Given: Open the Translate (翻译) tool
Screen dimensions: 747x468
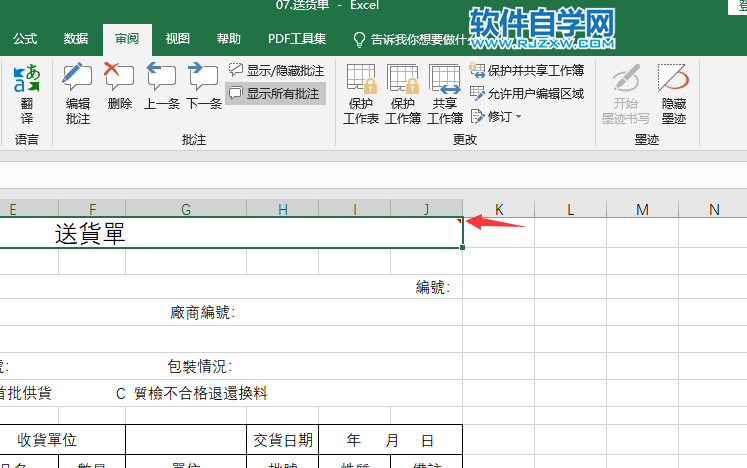Looking at the screenshot, I should coord(27,93).
